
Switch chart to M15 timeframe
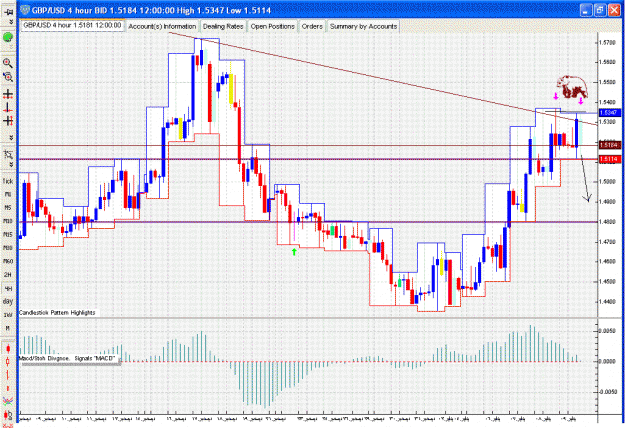(8, 235)
